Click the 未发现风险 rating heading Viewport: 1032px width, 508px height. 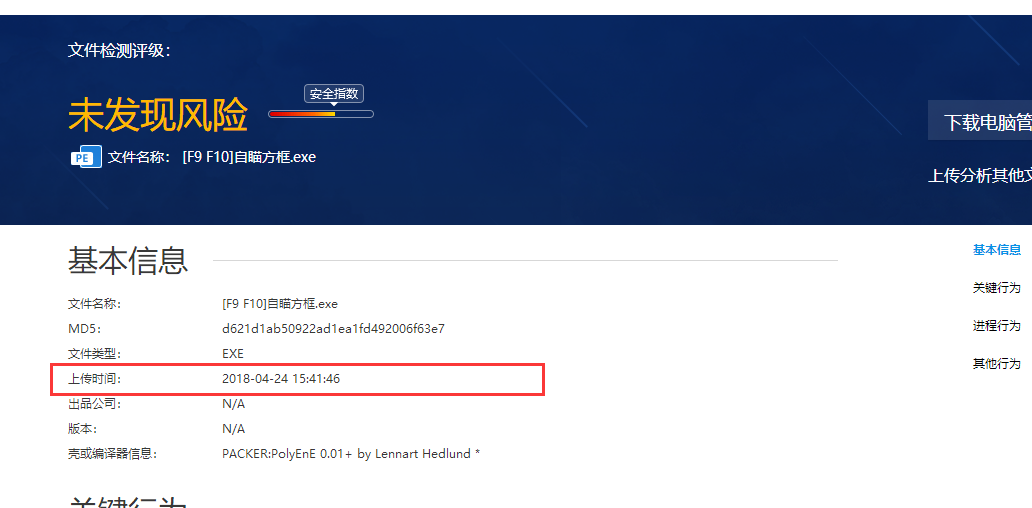(x=158, y=115)
